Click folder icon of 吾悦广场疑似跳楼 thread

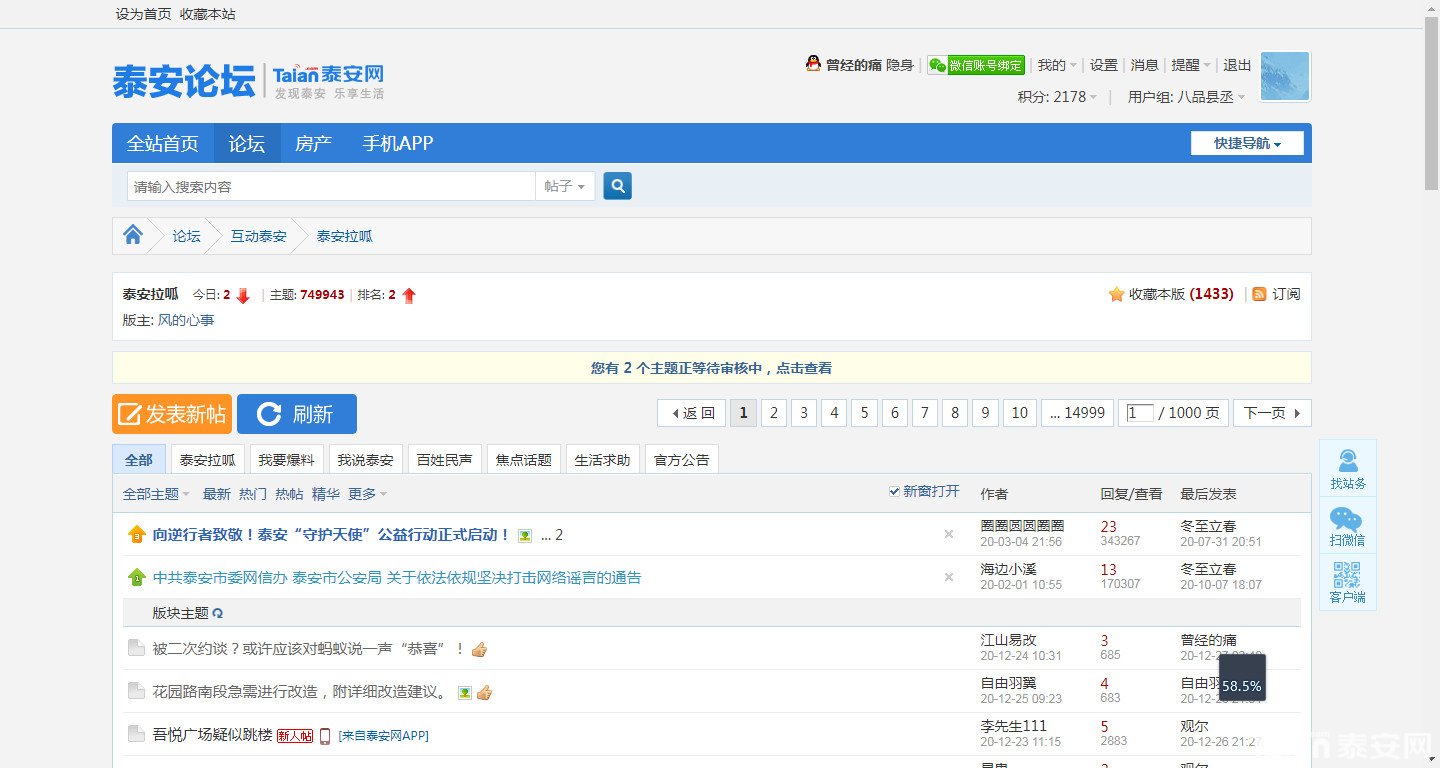[136, 734]
